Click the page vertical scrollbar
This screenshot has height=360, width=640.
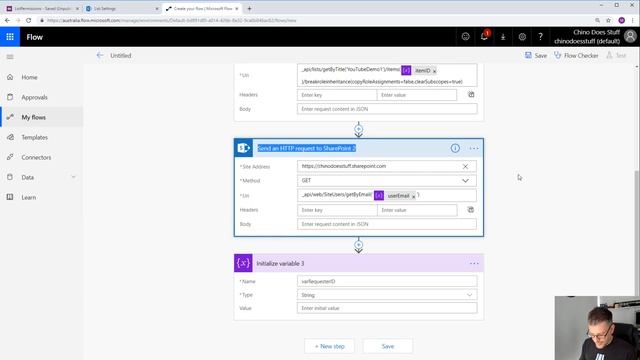(637, 233)
